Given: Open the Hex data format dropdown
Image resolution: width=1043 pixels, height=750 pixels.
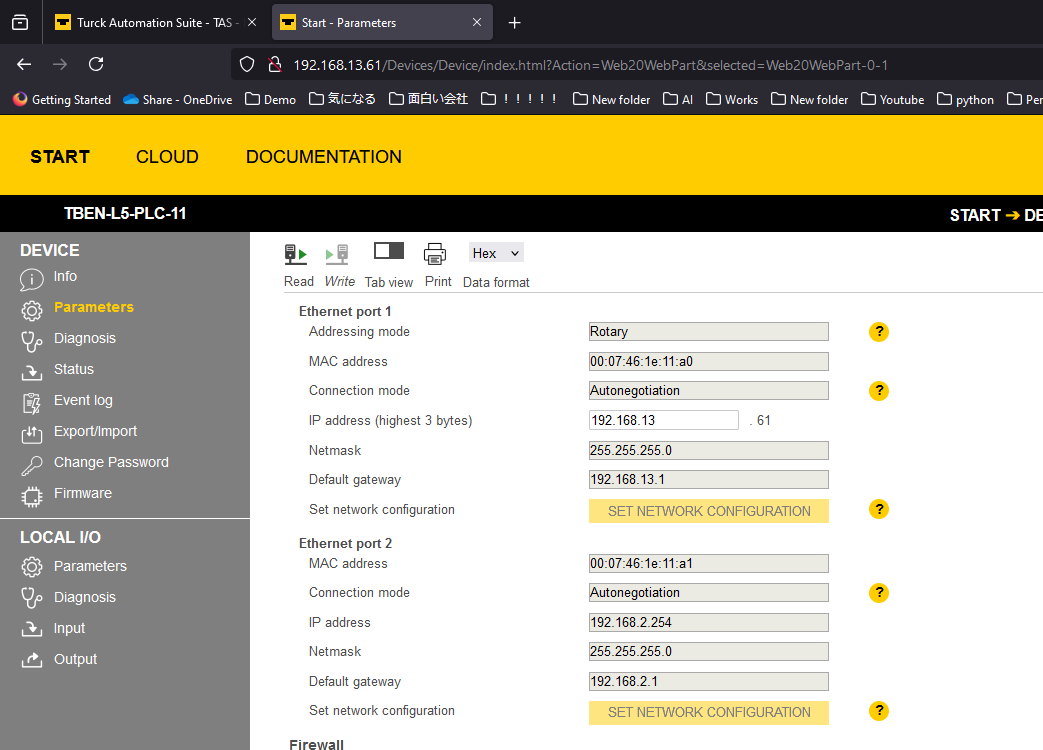Looking at the screenshot, I should pyautogui.click(x=496, y=253).
